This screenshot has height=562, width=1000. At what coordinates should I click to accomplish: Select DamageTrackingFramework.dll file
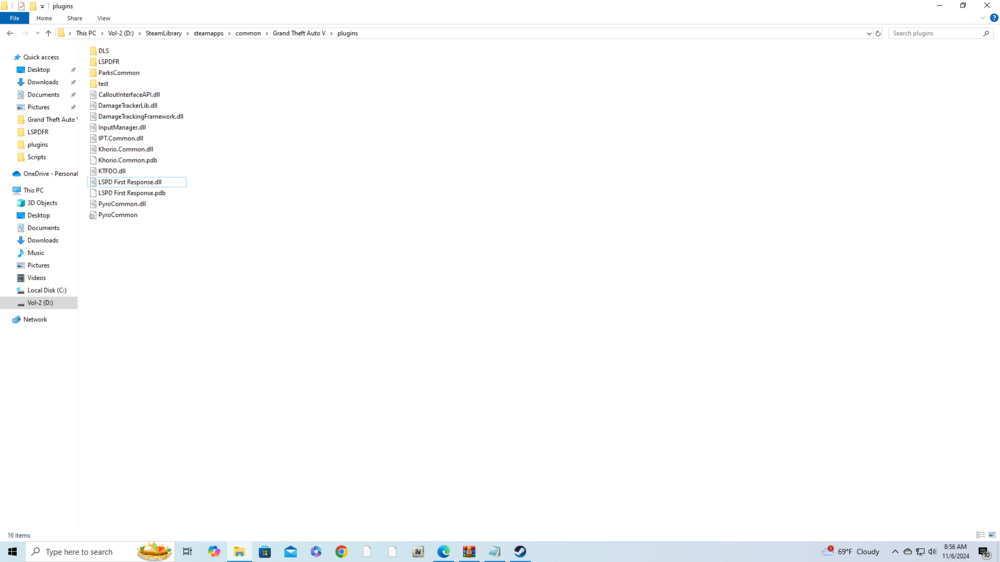tap(136, 117)
